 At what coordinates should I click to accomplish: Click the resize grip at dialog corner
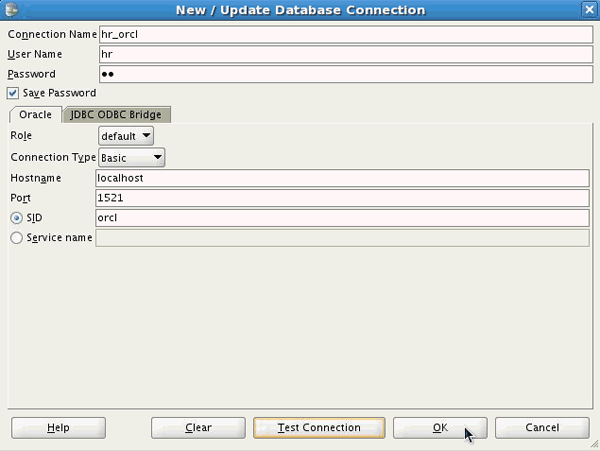(594, 444)
